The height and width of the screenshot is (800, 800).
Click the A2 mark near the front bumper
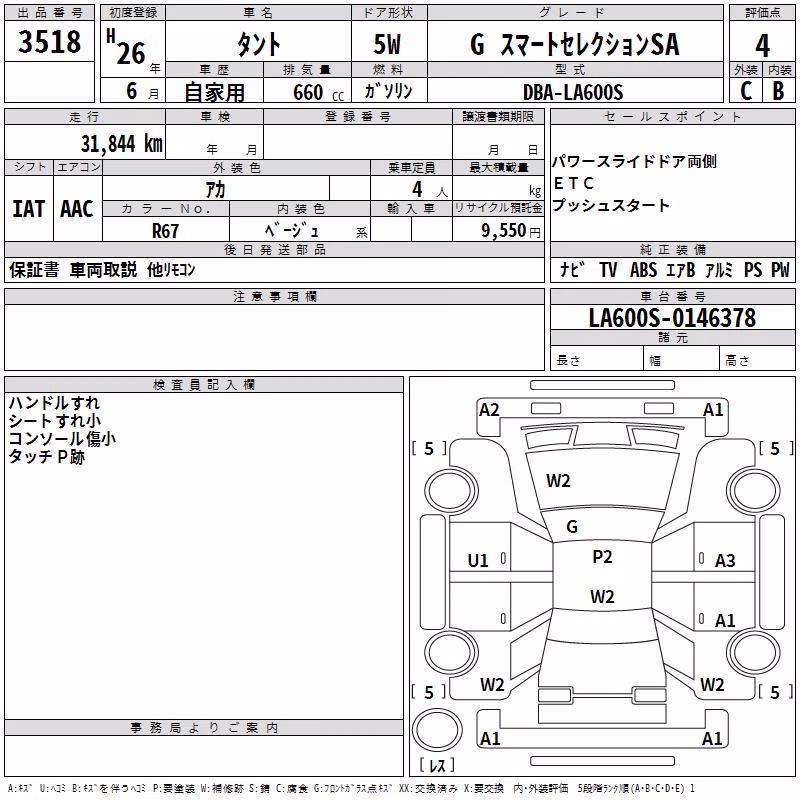tap(489, 410)
